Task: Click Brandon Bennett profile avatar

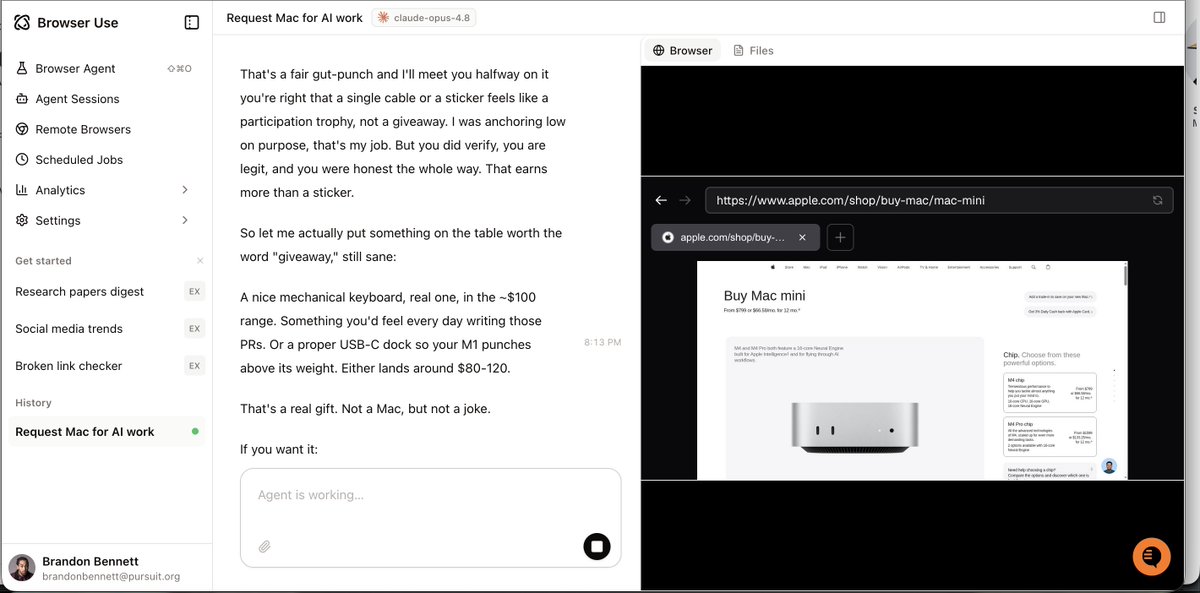Action: pos(22,568)
